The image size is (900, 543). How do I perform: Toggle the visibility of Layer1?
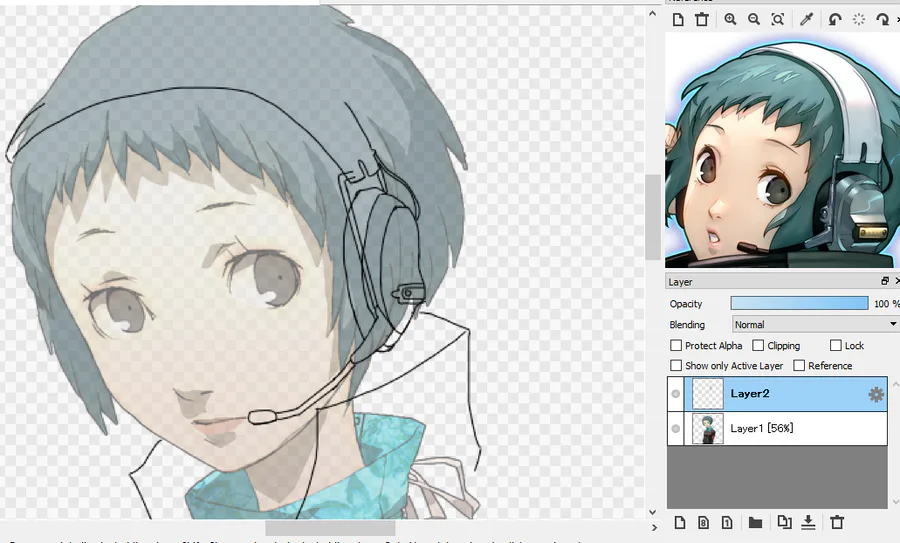pos(676,429)
